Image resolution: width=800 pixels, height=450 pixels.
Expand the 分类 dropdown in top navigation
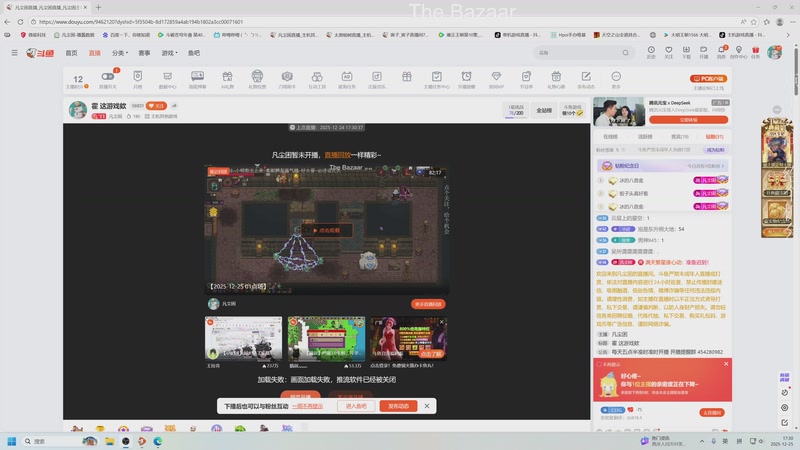click(119, 53)
